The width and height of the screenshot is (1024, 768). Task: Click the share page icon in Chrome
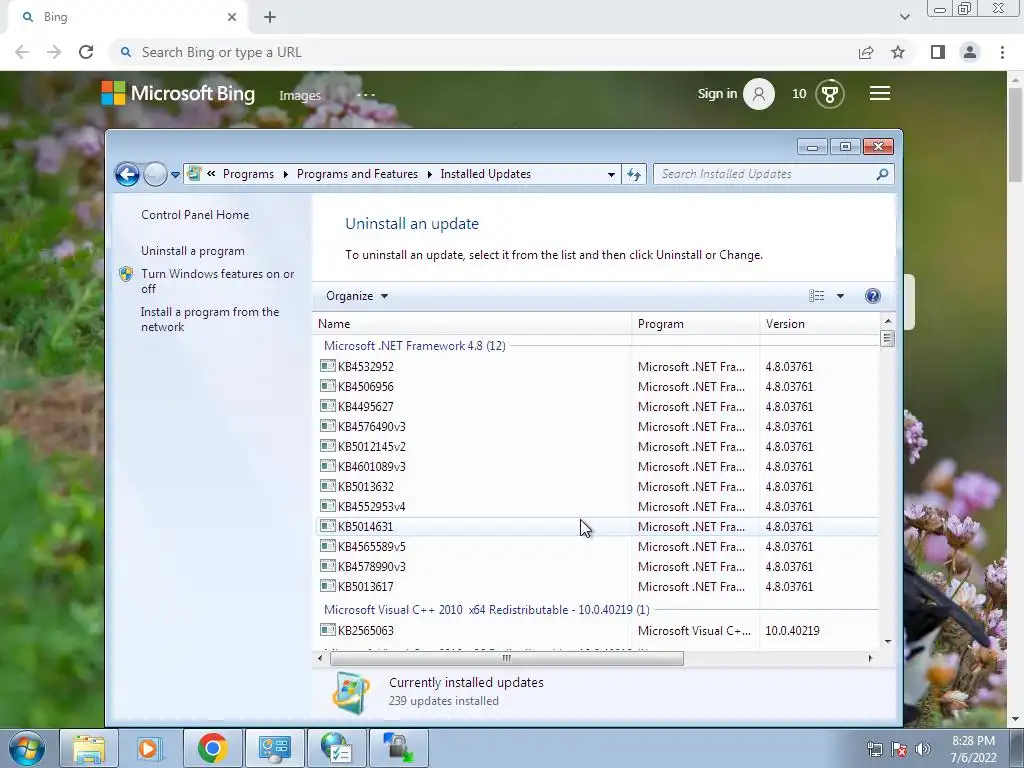point(866,52)
